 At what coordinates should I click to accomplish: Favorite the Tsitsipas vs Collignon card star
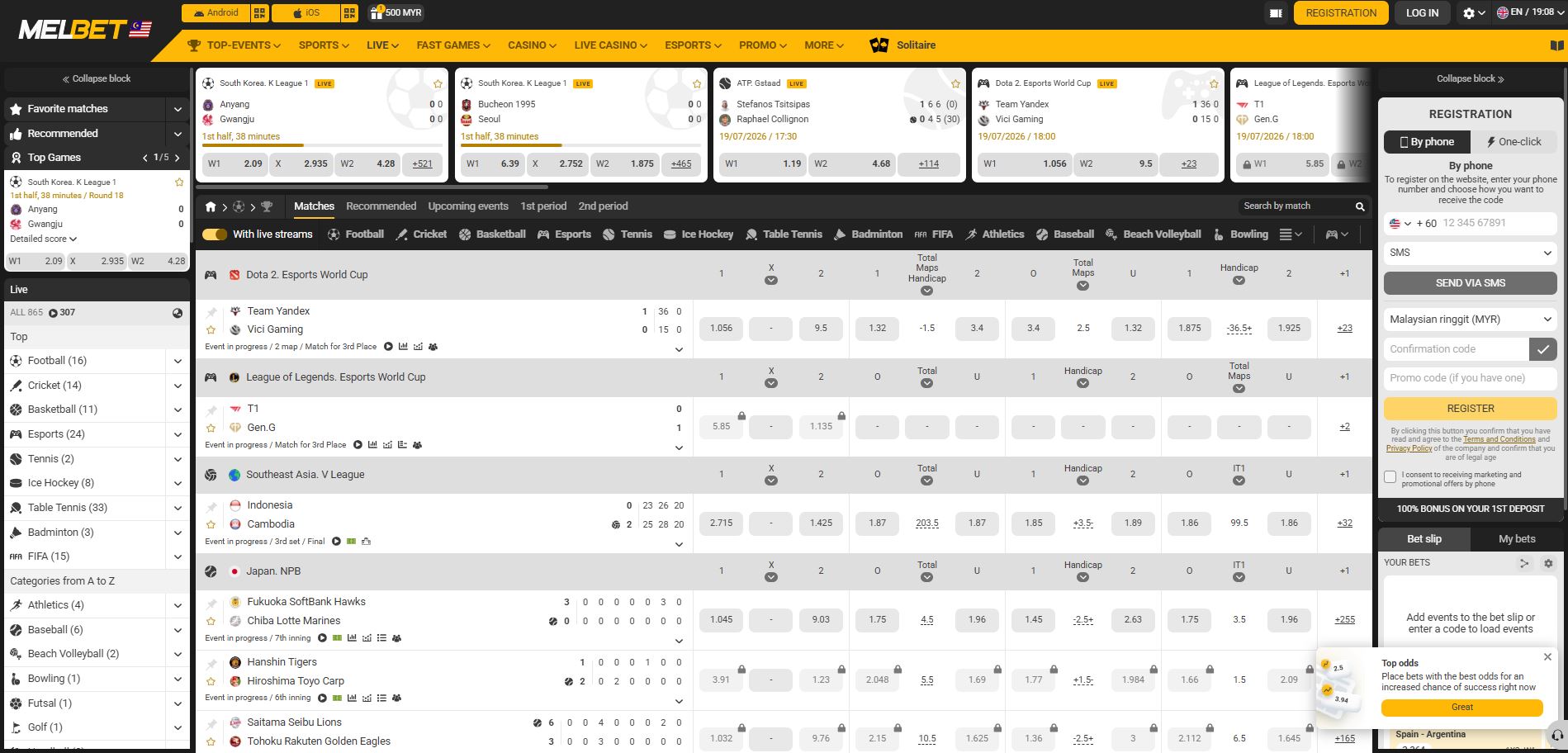pos(955,83)
